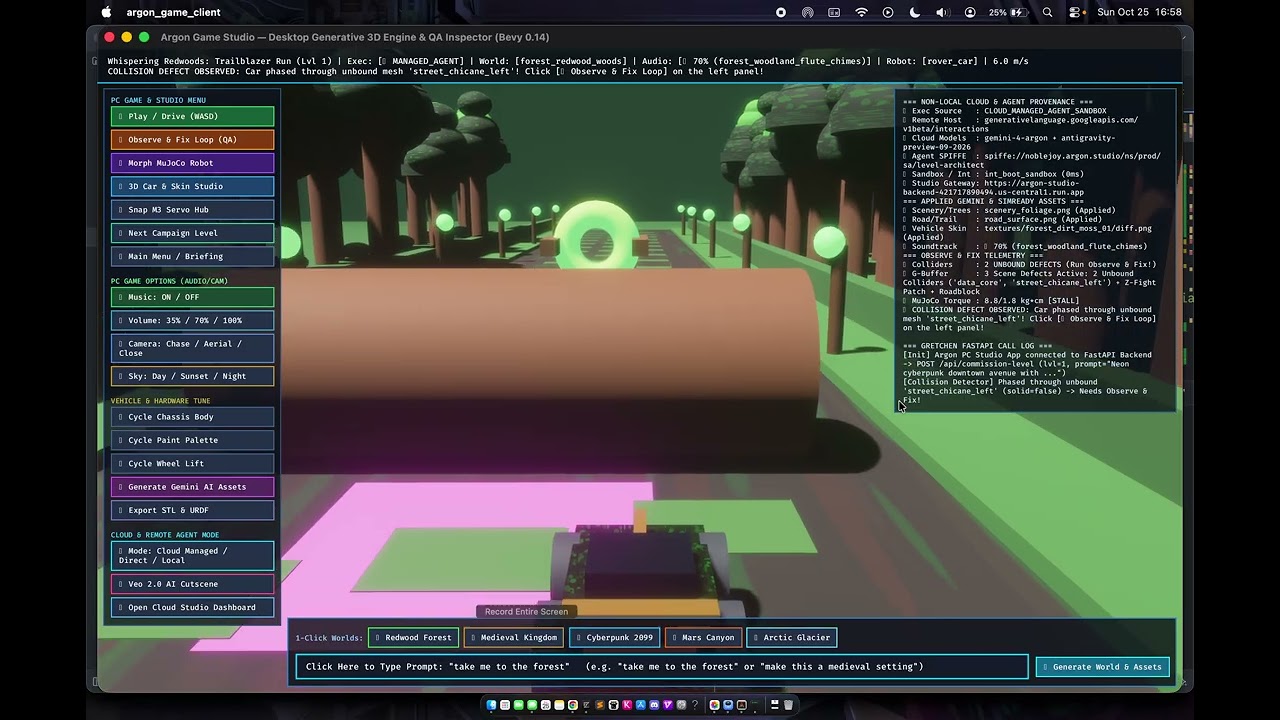
Task: Select Redwood Forest world preset
Action: (413, 637)
